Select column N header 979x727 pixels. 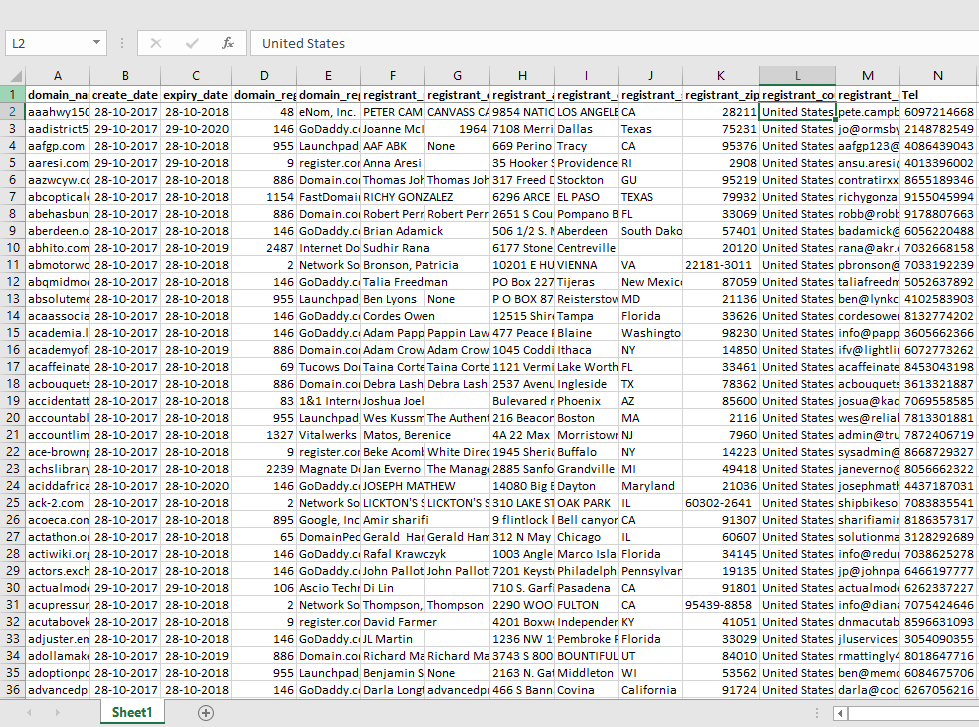click(x=938, y=76)
